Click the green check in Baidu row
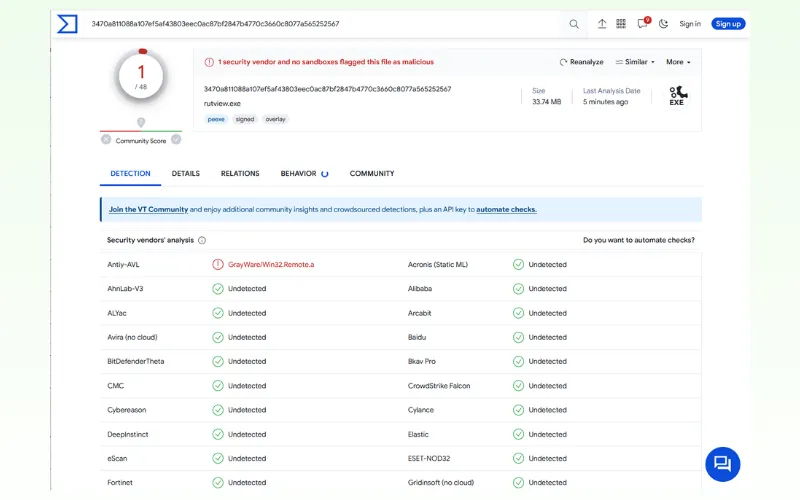The image size is (800, 500). 518,337
